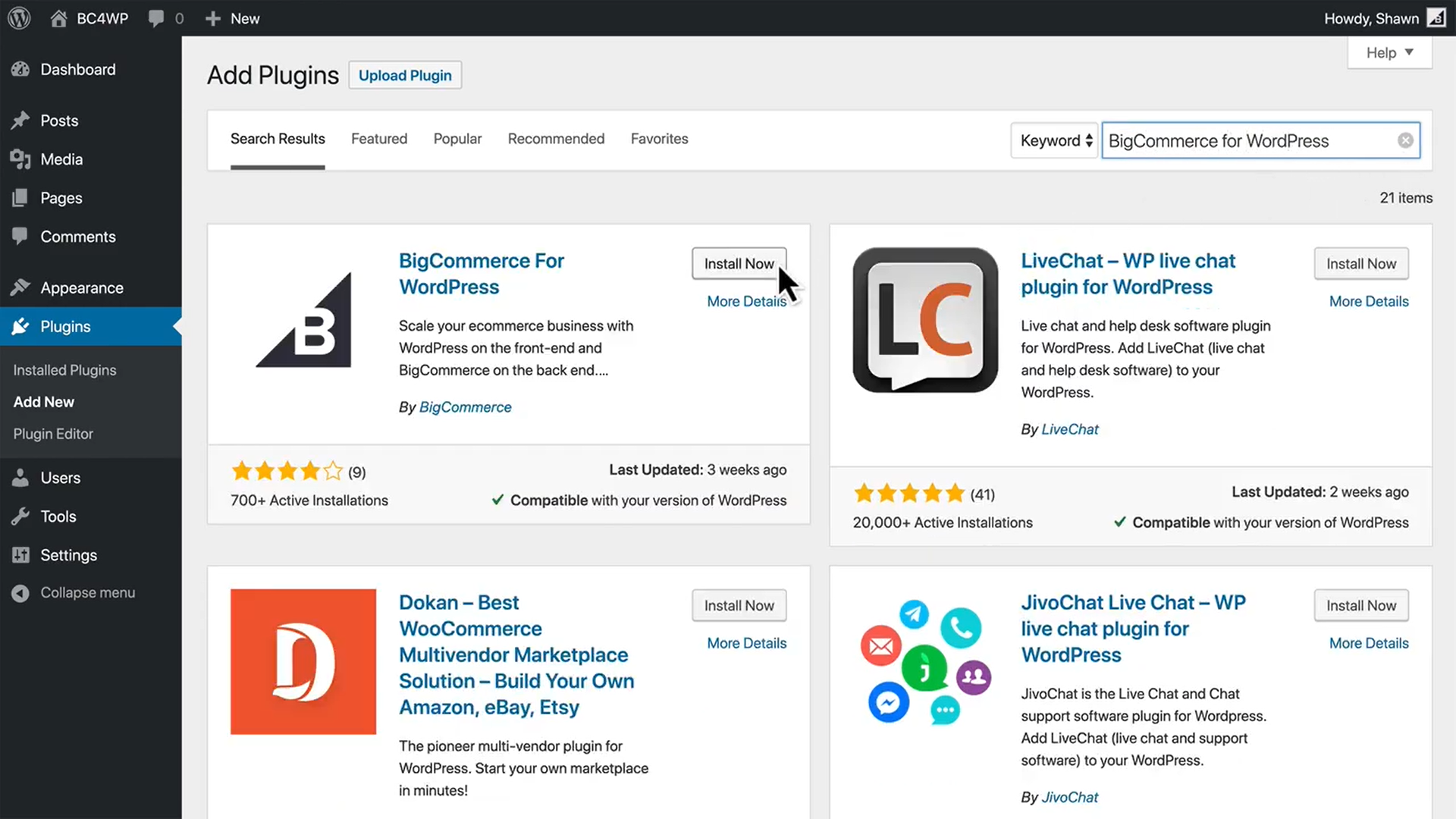Open the LiveChat author link
The height and width of the screenshot is (819, 1456).
1069,429
